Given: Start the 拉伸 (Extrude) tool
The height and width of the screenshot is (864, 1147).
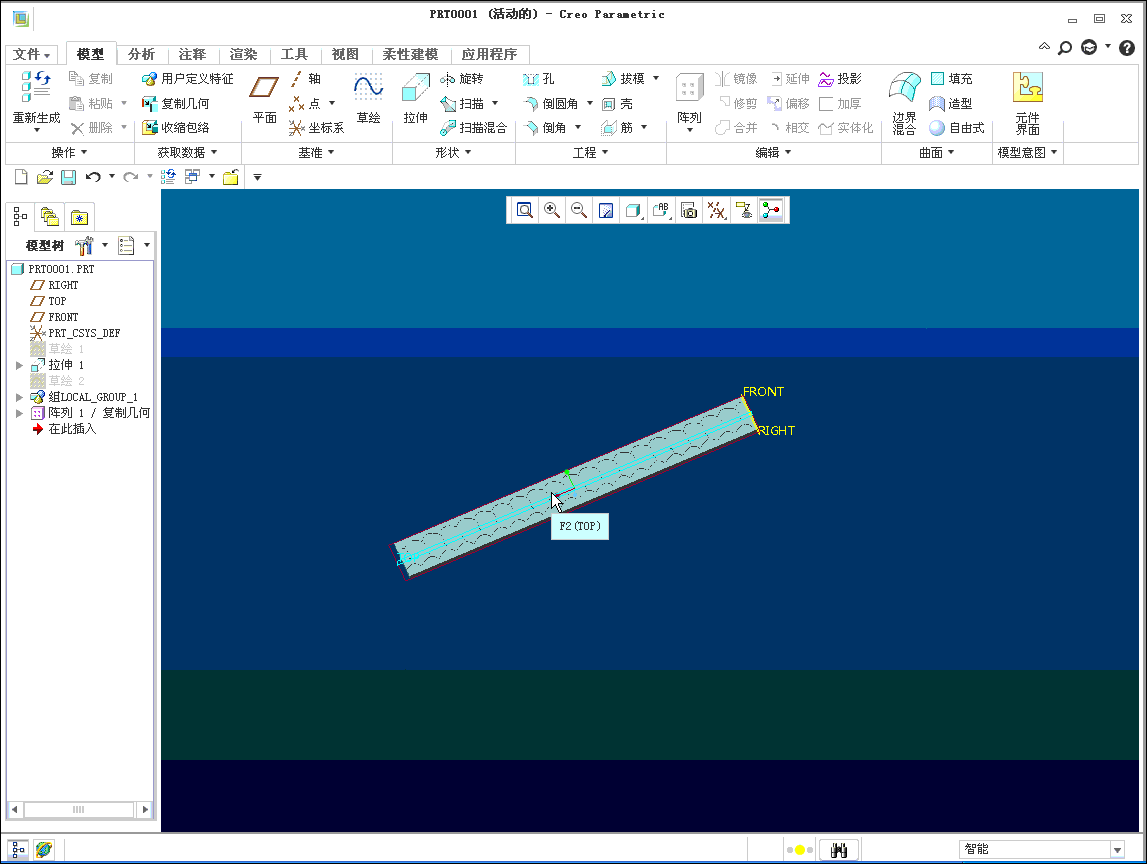Looking at the screenshot, I should [415, 97].
